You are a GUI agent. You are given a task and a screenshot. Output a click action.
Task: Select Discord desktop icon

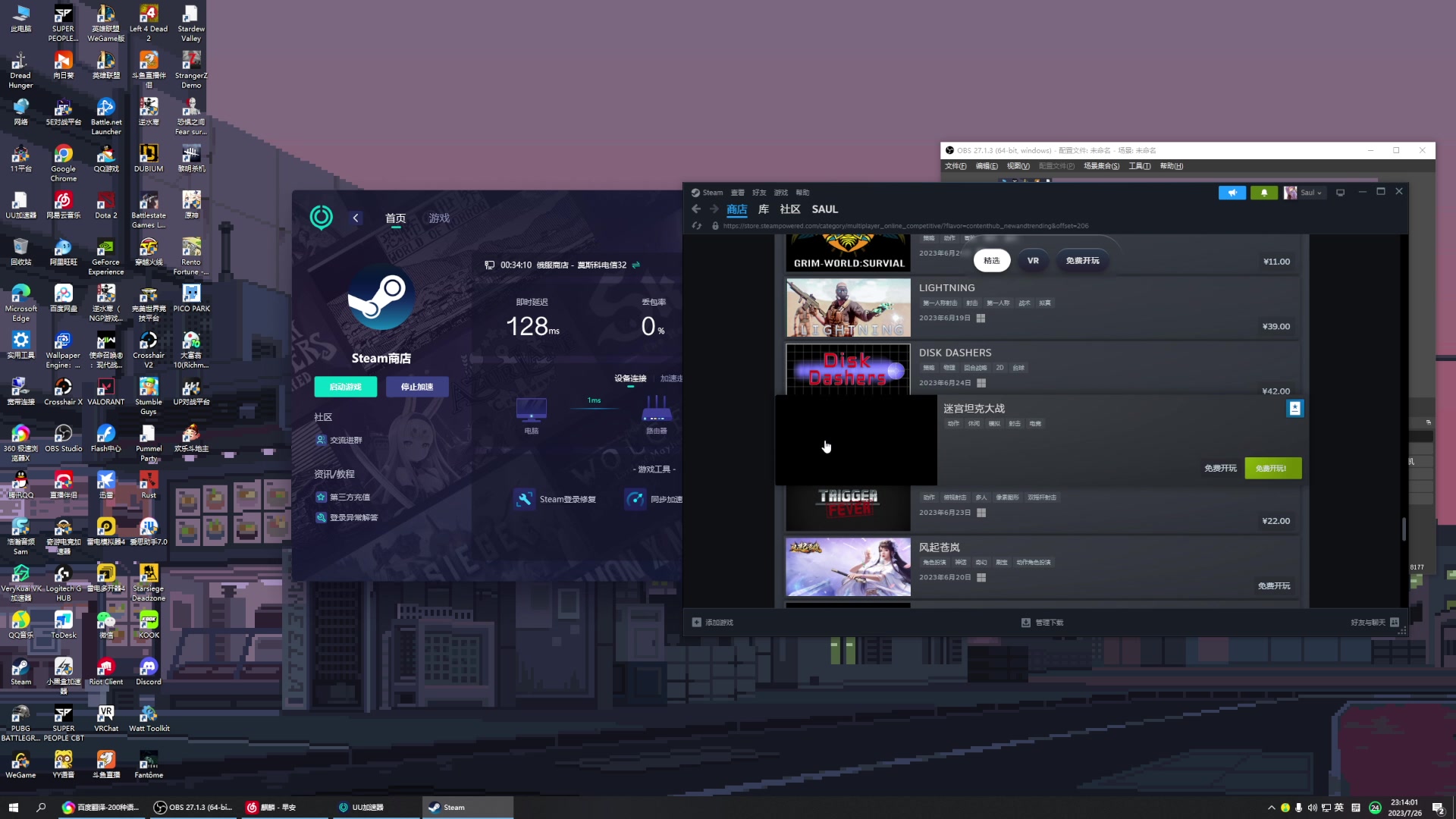149,672
